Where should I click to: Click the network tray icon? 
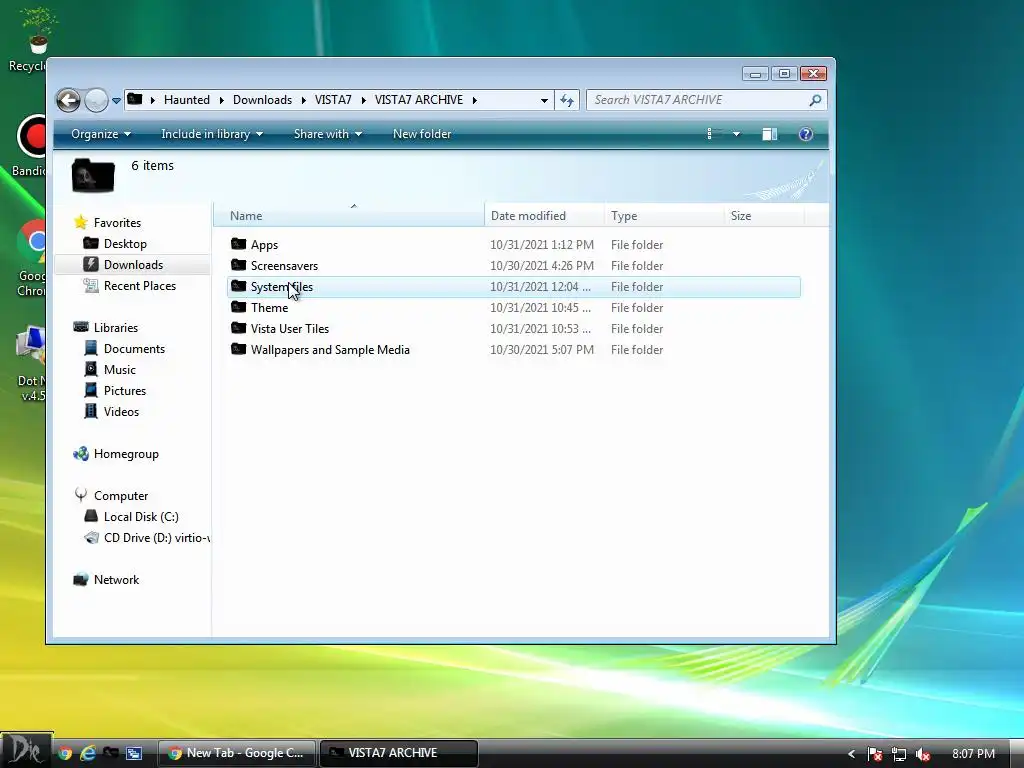click(x=899, y=754)
